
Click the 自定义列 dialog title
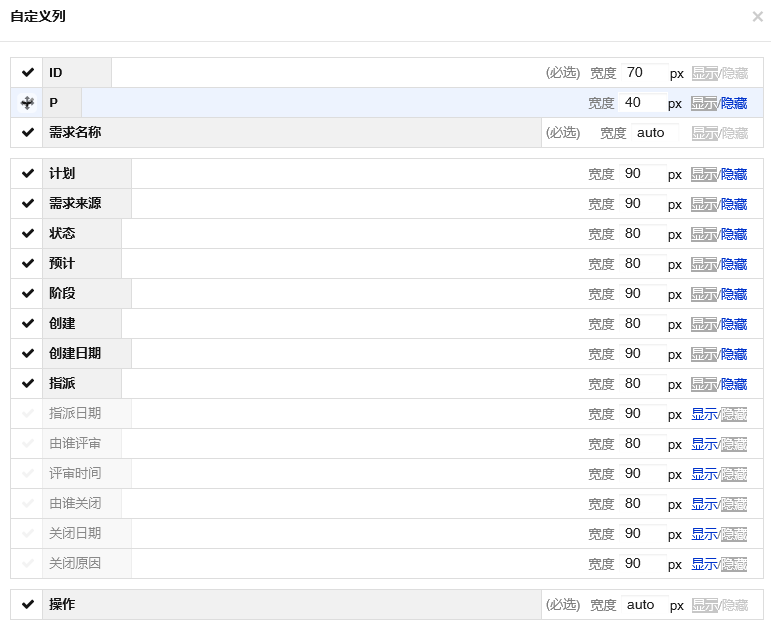[38, 16]
